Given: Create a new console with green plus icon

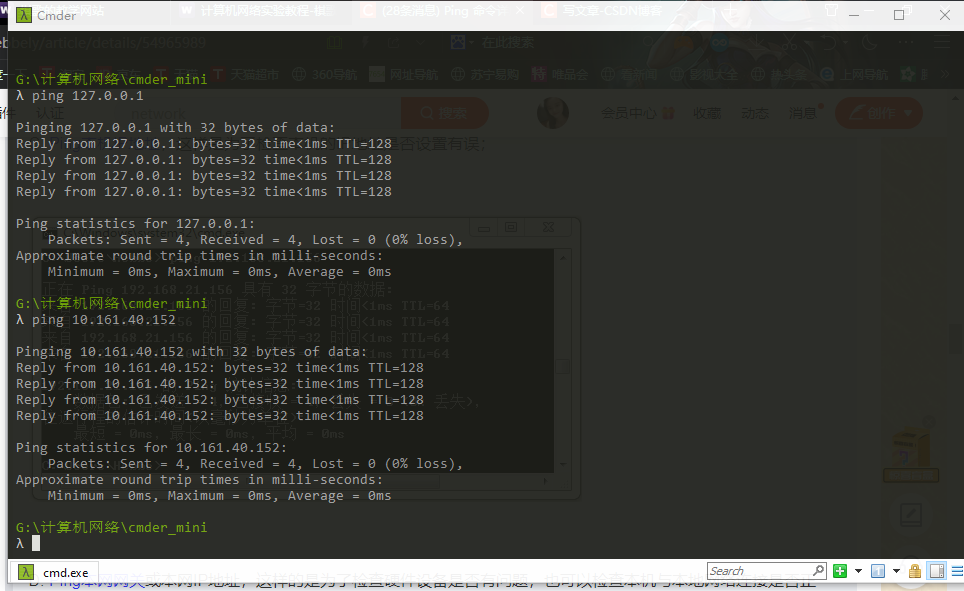Looking at the screenshot, I should (840, 571).
